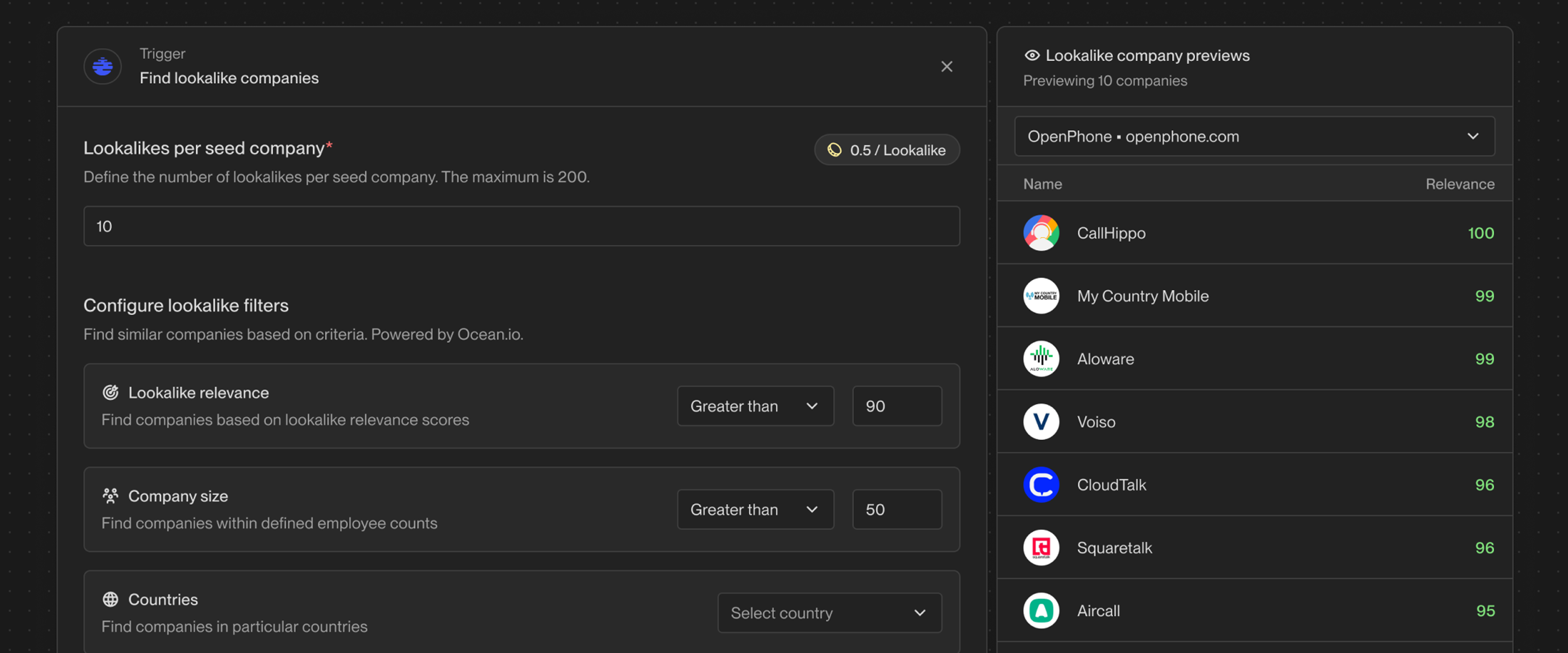Image resolution: width=1568 pixels, height=653 pixels.
Task: Open the Lookalike relevance Greater than dropdown
Action: coord(755,406)
